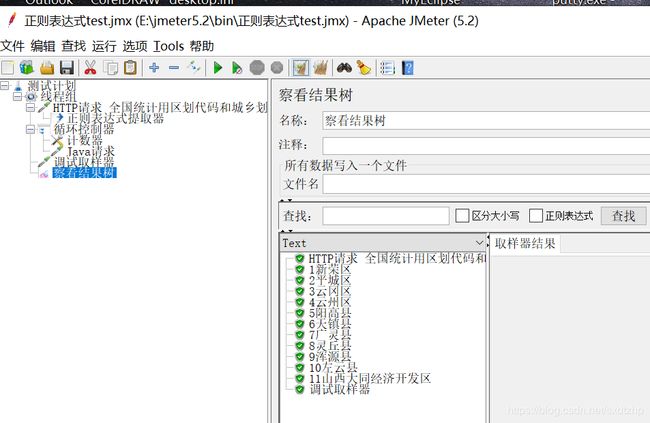Click the minus Collapse All icon
The height and width of the screenshot is (423, 650).
174,67
